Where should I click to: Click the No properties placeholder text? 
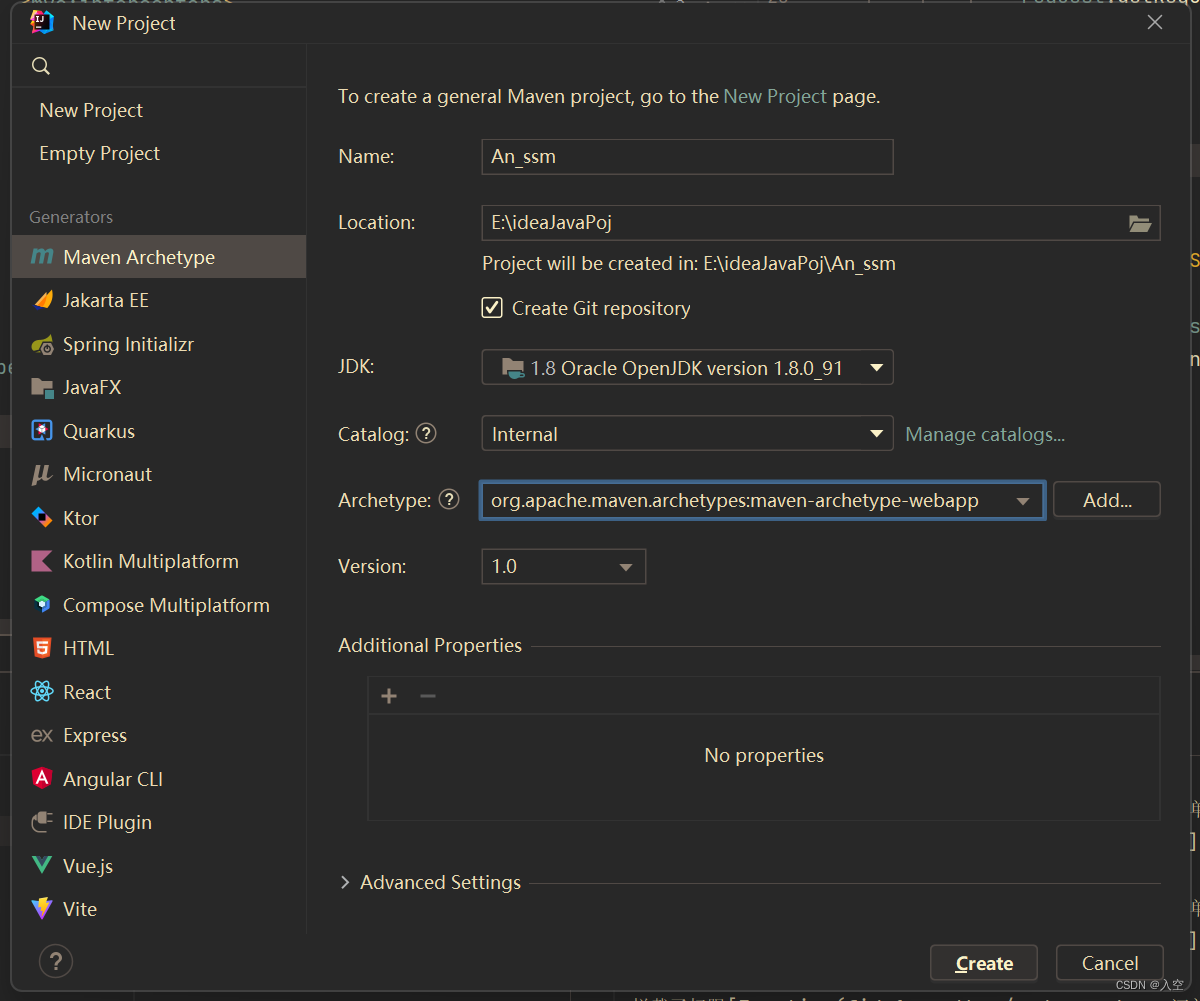pyautogui.click(x=764, y=755)
